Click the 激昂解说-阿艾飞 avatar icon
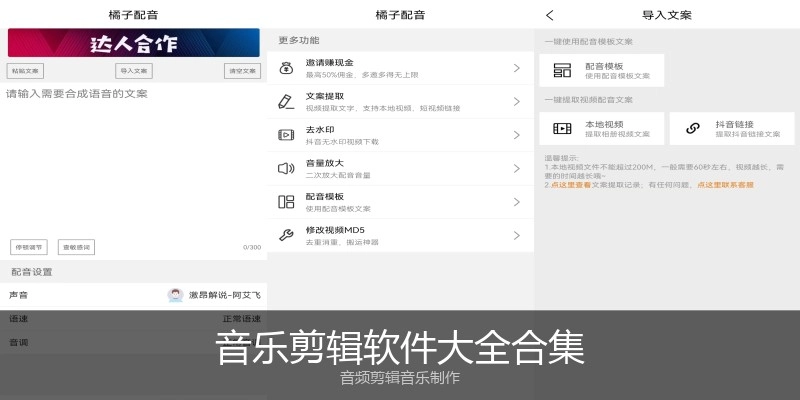 click(176, 295)
